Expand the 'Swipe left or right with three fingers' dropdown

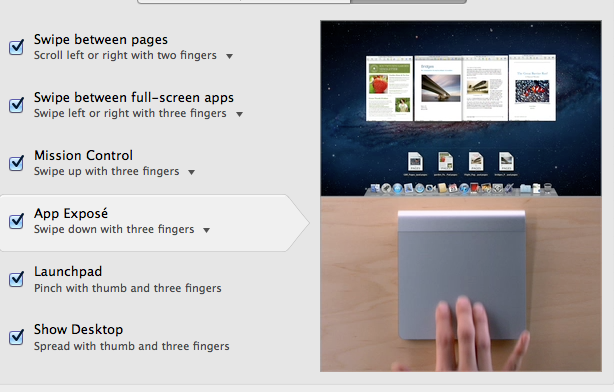(239, 114)
